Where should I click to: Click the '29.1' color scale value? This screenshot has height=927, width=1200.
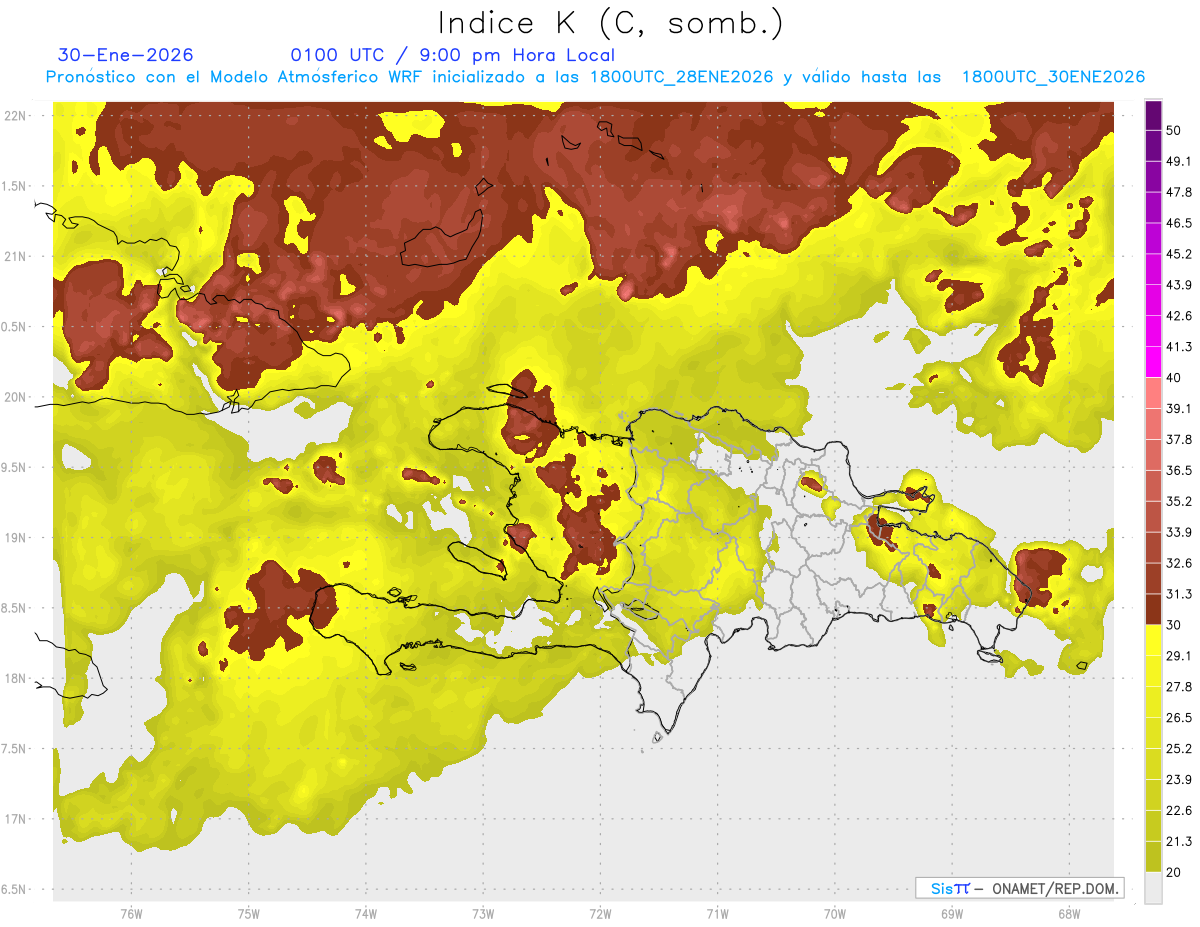click(1178, 656)
